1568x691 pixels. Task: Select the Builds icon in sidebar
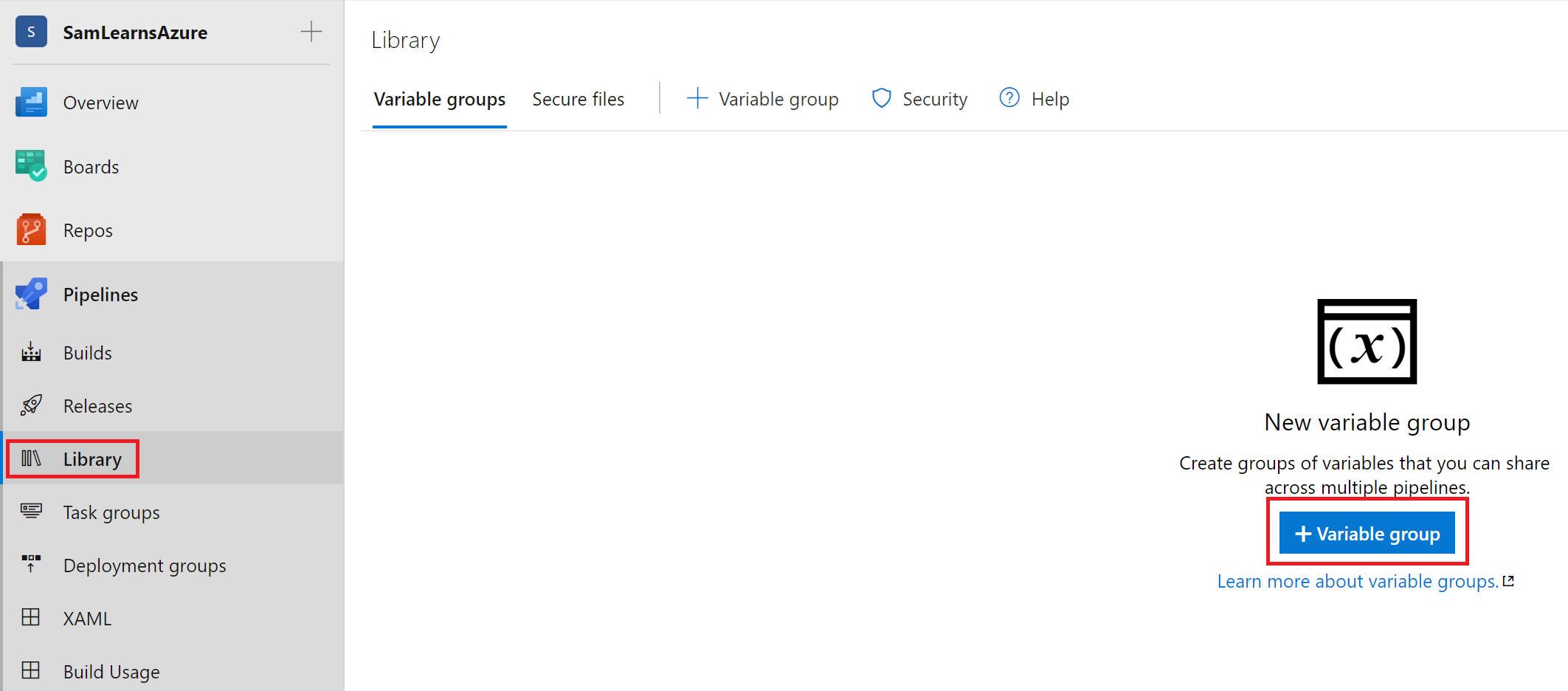coord(31,353)
